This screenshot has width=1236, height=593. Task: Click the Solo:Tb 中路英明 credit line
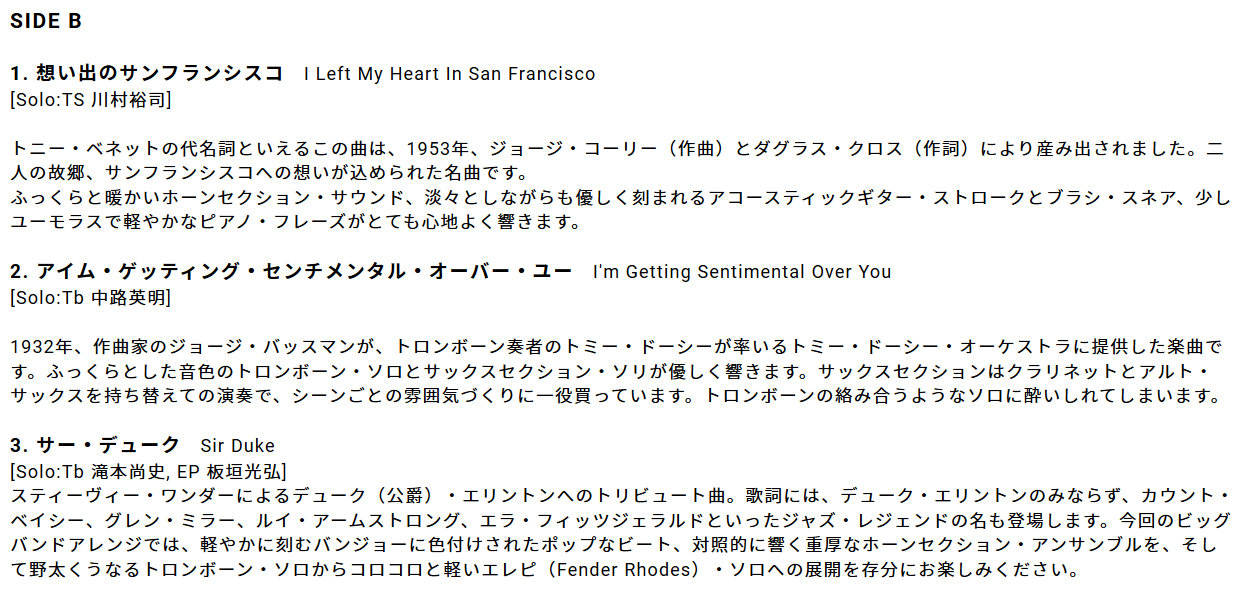point(90,298)
